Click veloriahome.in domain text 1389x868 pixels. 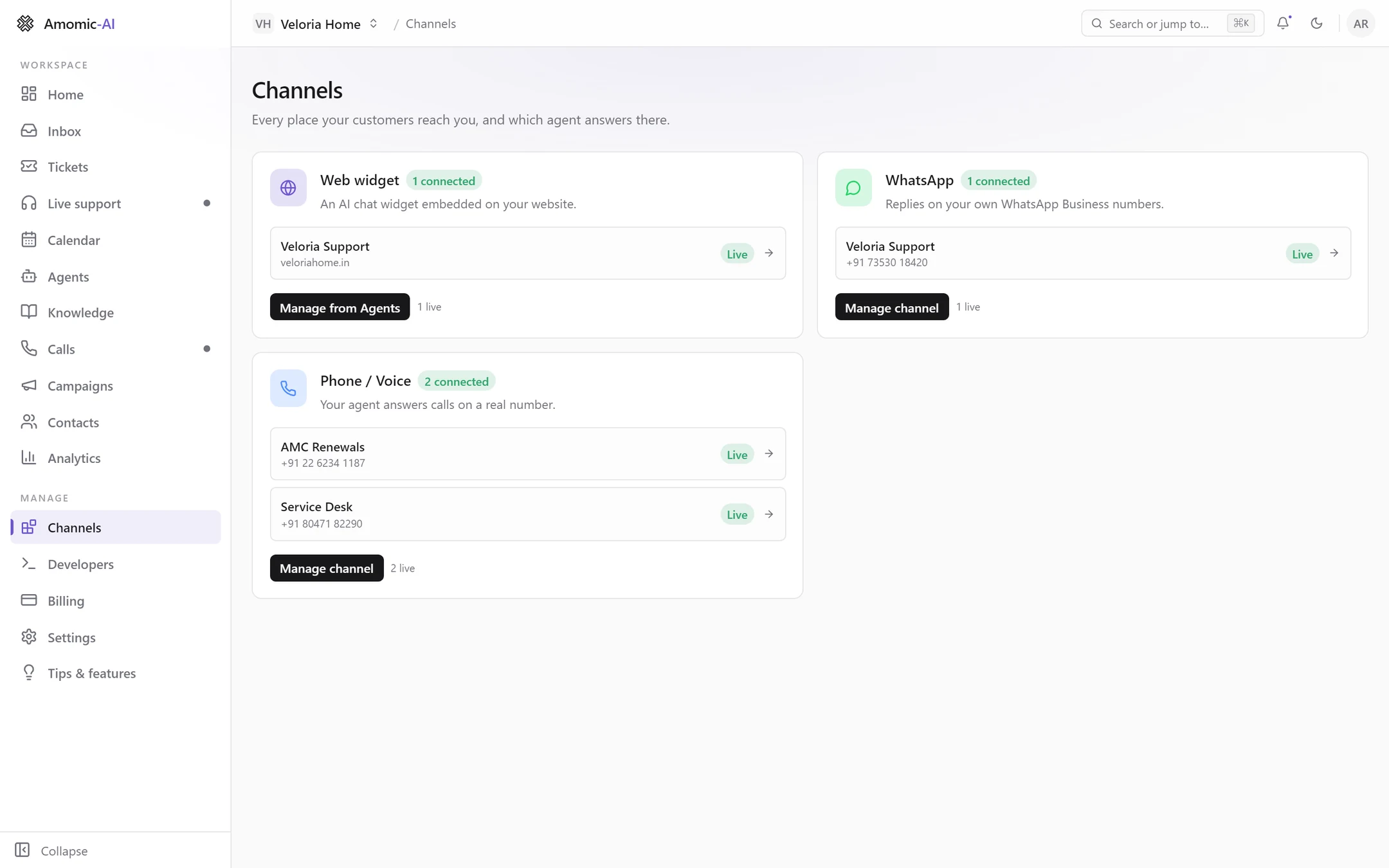pyautogui.click(x=315, y=262)
